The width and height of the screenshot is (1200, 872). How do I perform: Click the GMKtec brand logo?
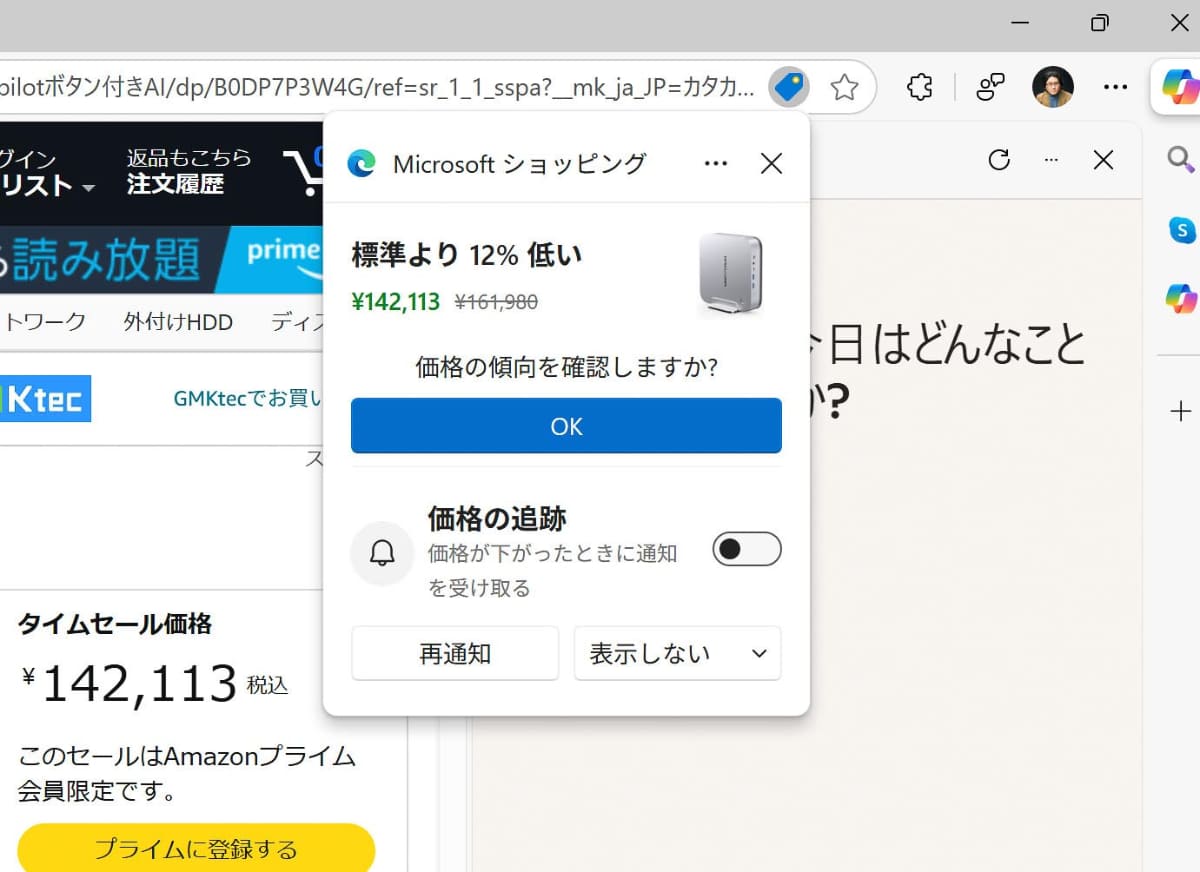(45, 398)
